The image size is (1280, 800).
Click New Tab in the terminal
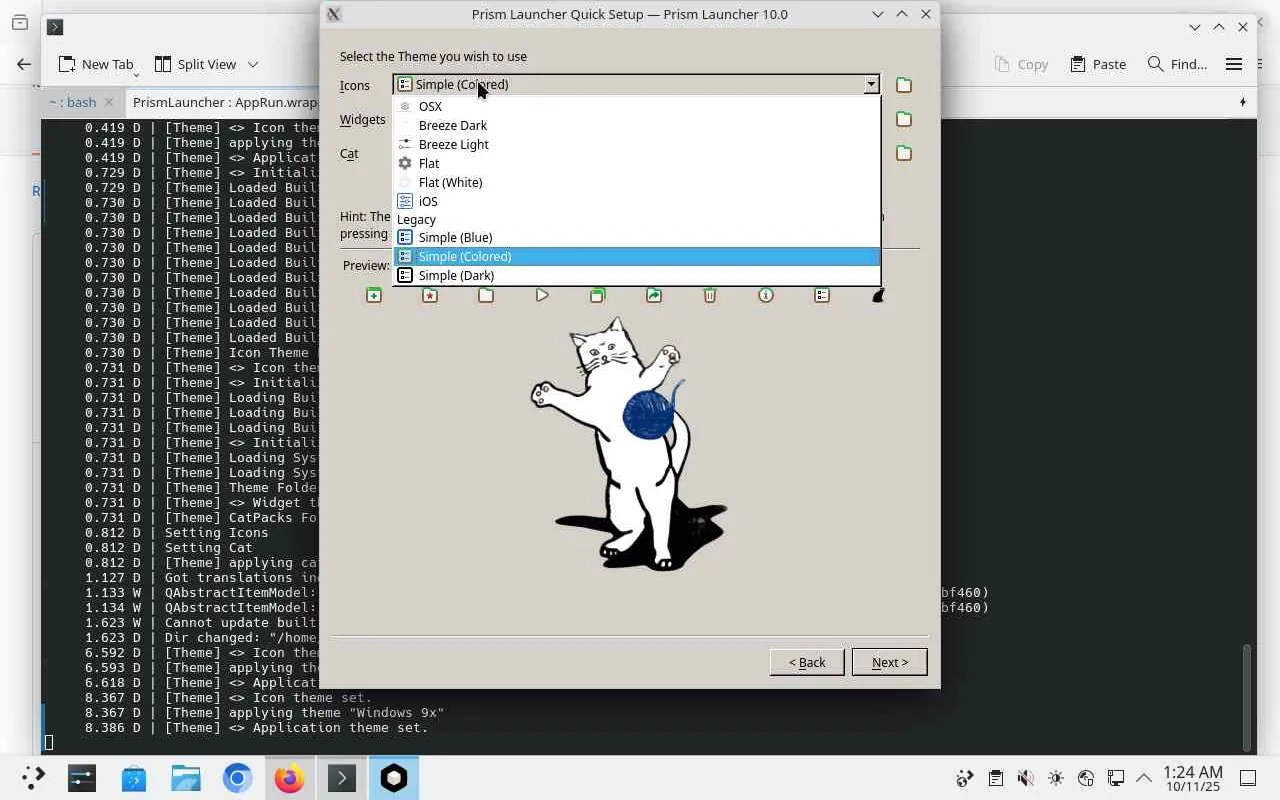click(96, 64)
